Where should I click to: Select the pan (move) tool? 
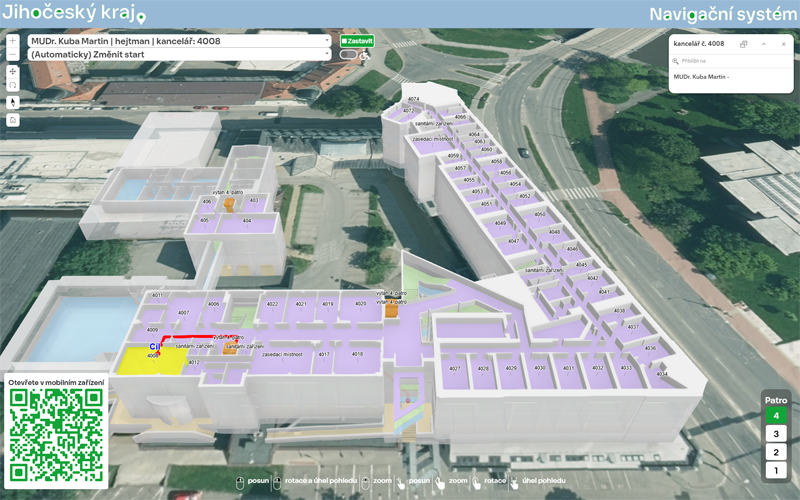coord(12,72)
